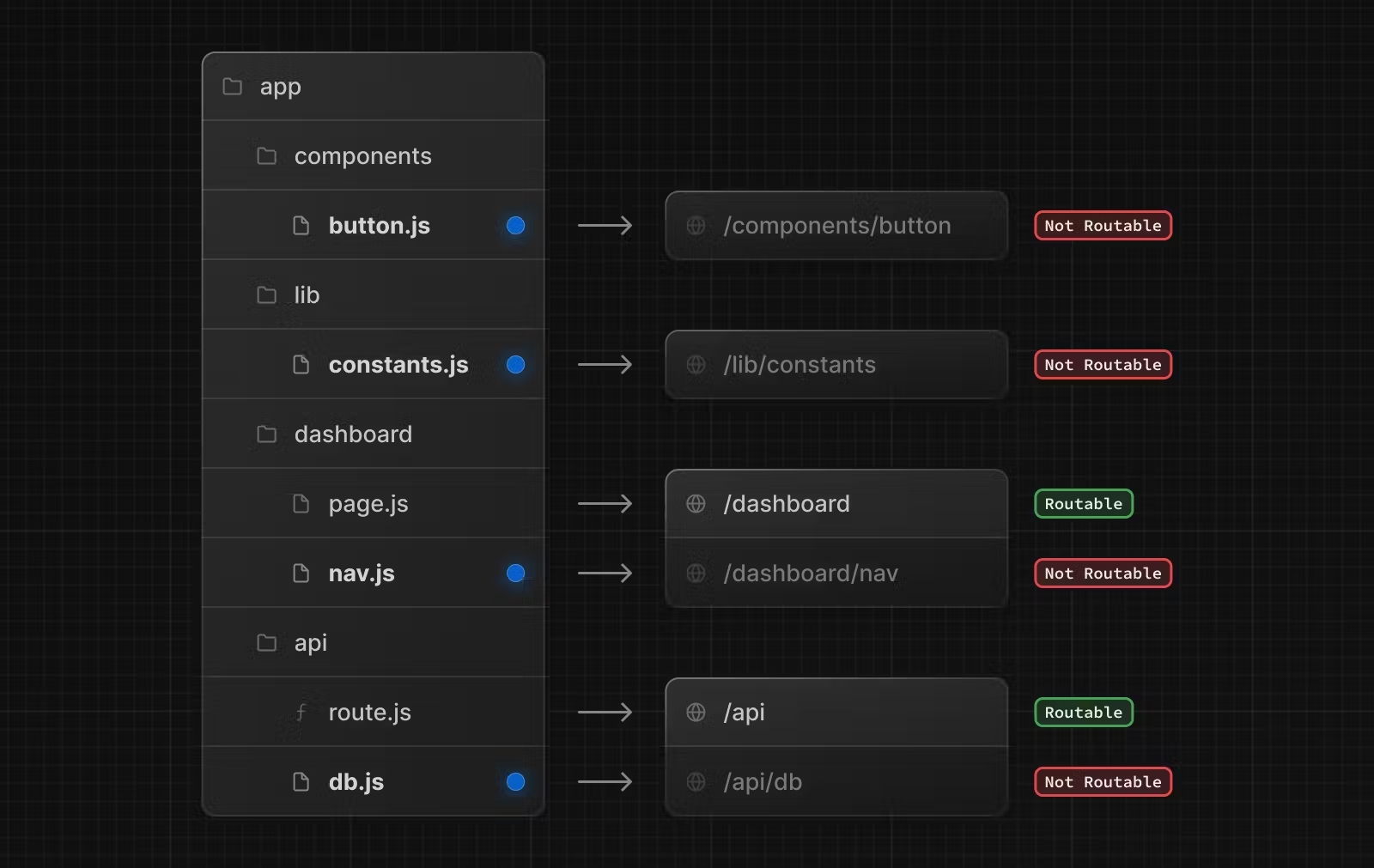Click the folder icon next to app

231,86
